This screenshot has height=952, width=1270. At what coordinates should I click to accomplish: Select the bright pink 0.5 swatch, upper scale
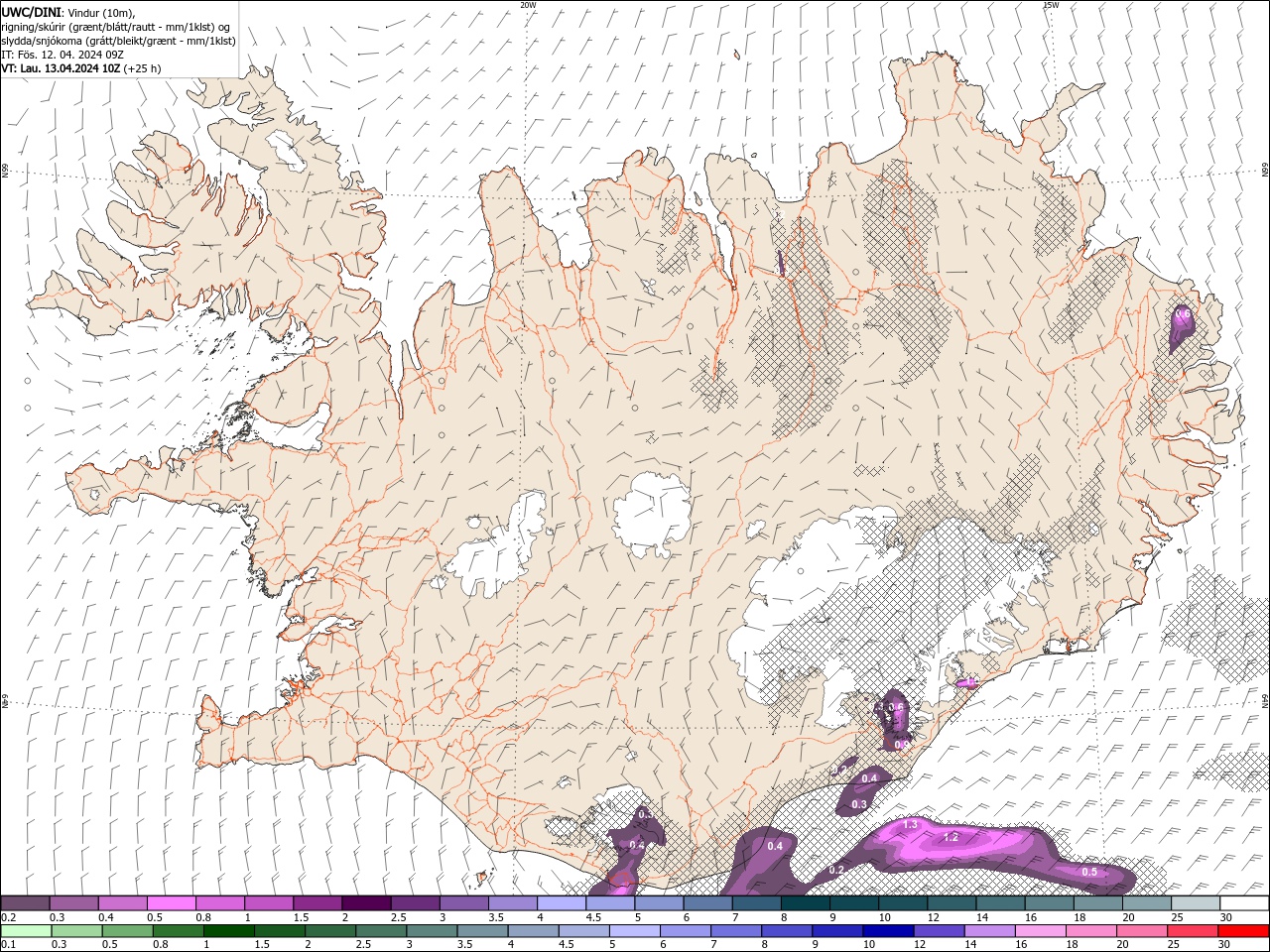(x=171, y=903)
